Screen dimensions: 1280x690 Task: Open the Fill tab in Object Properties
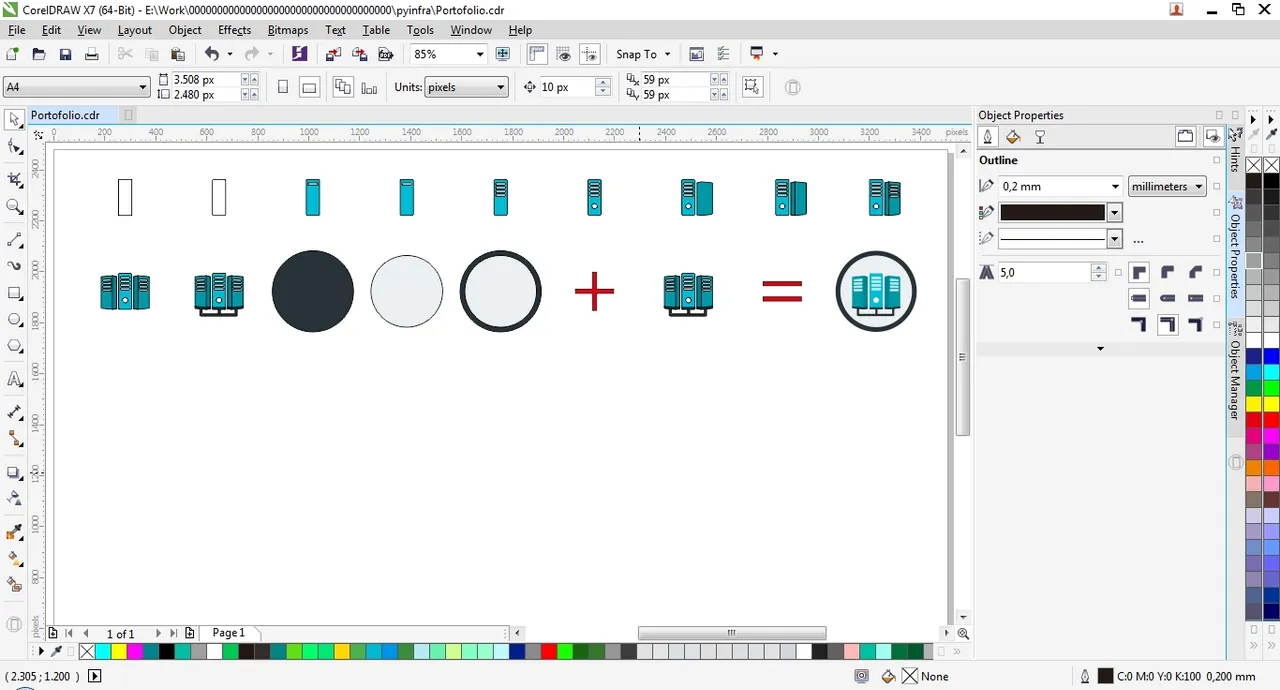coord(1013,137)
